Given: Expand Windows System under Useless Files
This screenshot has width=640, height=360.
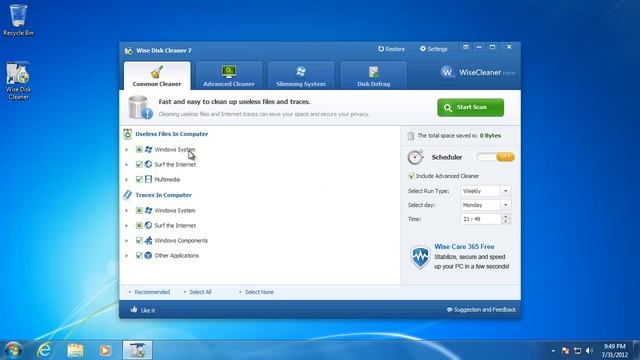Looking at the screenshot, I should pyautogui.click(x=127, y=150).
